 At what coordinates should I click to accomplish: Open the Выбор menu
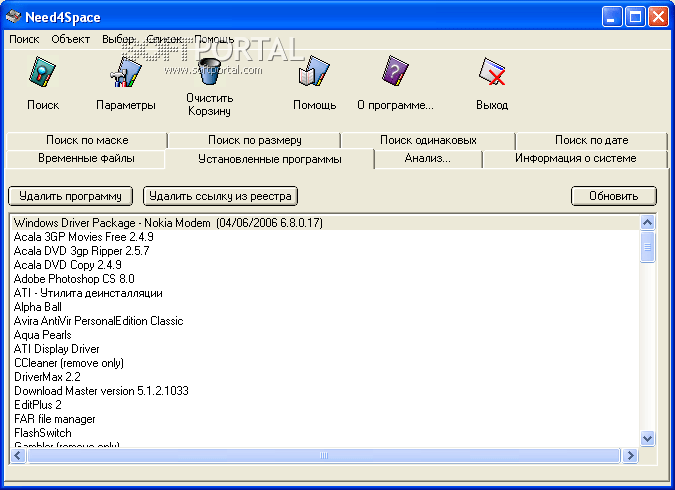coord(118,39)
